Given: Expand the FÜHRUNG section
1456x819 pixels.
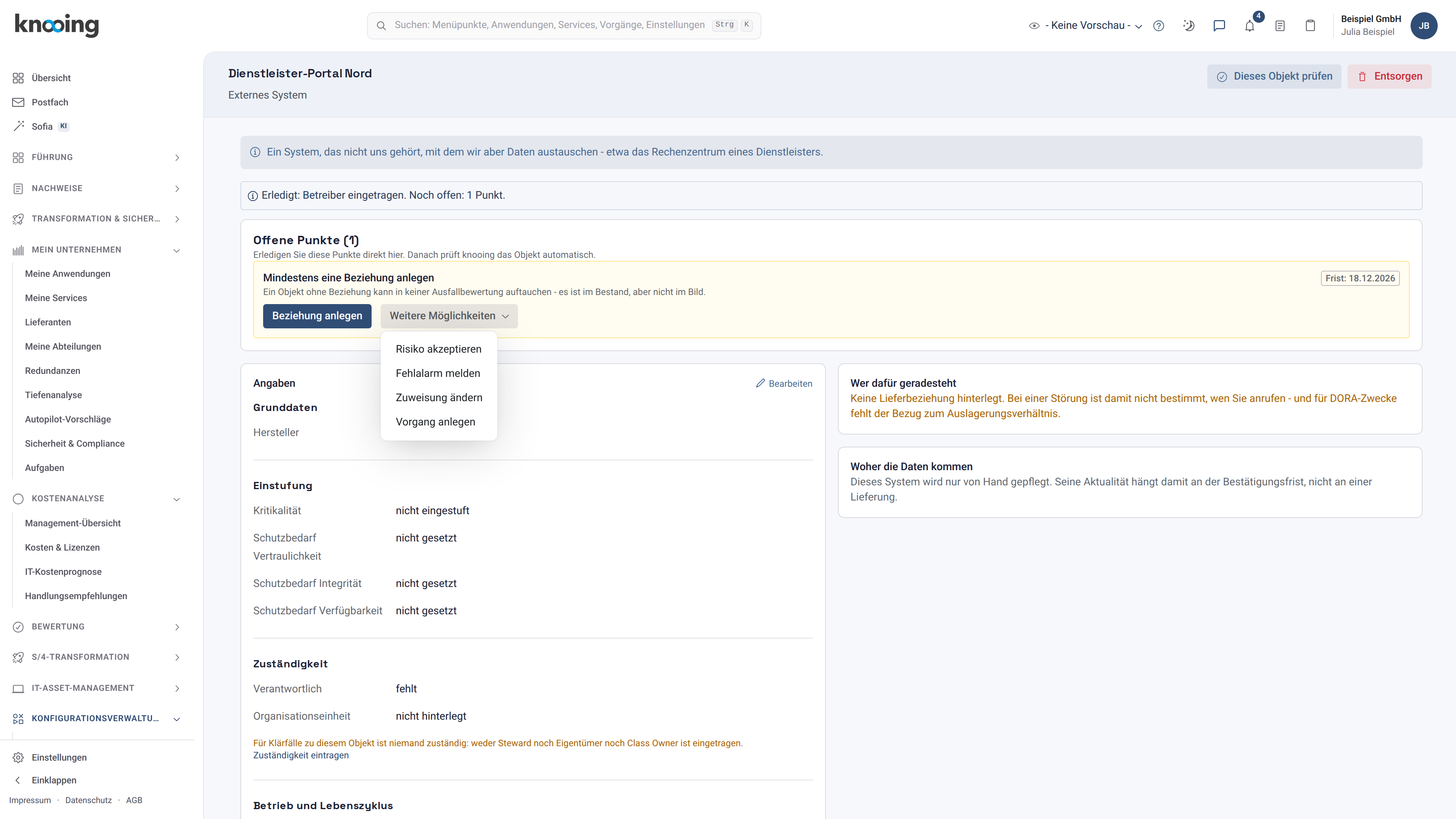Looking at the screenshot, I should click(x=97, y=157).
